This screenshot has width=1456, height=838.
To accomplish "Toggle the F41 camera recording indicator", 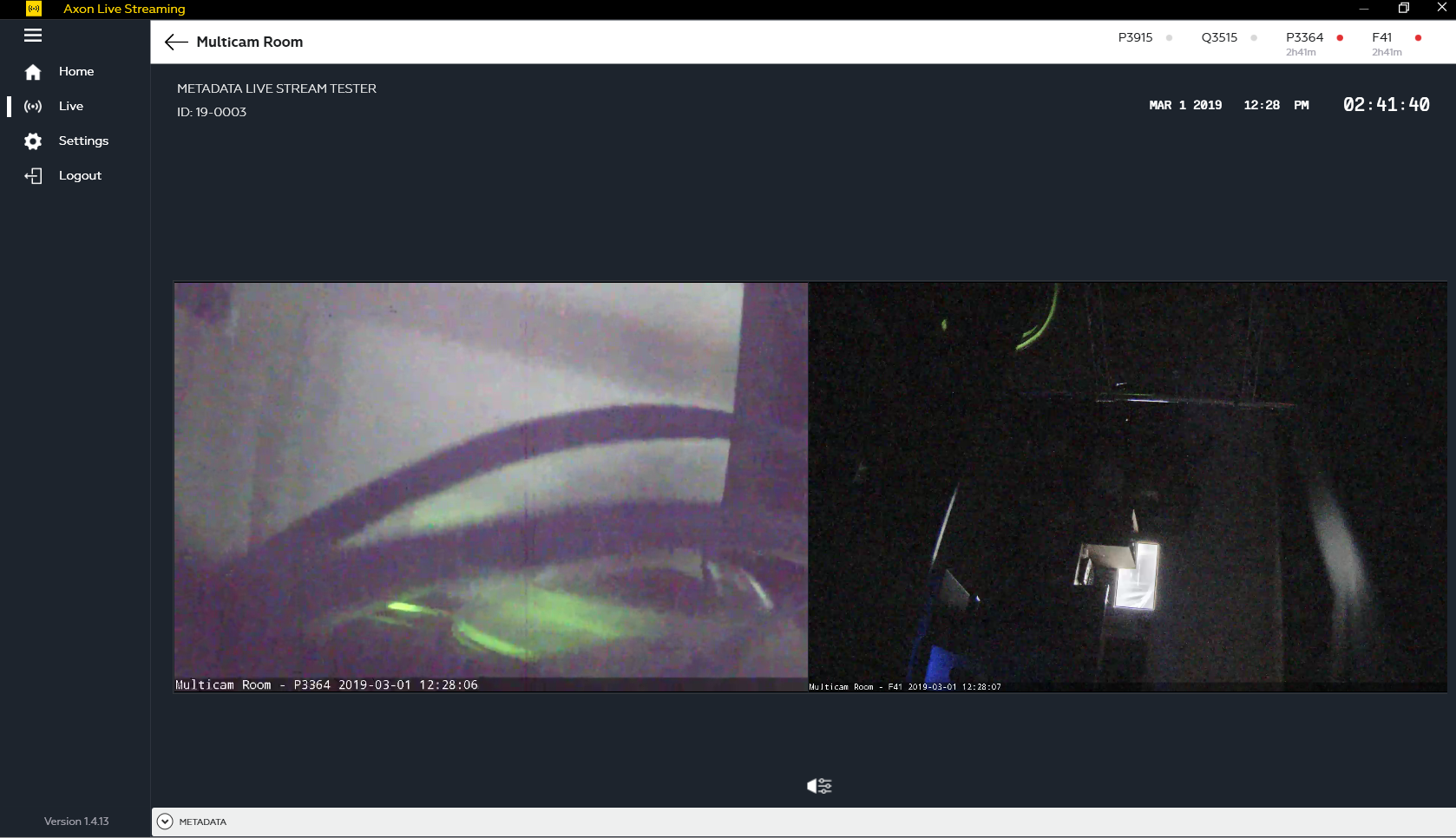I will click(x=1418, y=38).
